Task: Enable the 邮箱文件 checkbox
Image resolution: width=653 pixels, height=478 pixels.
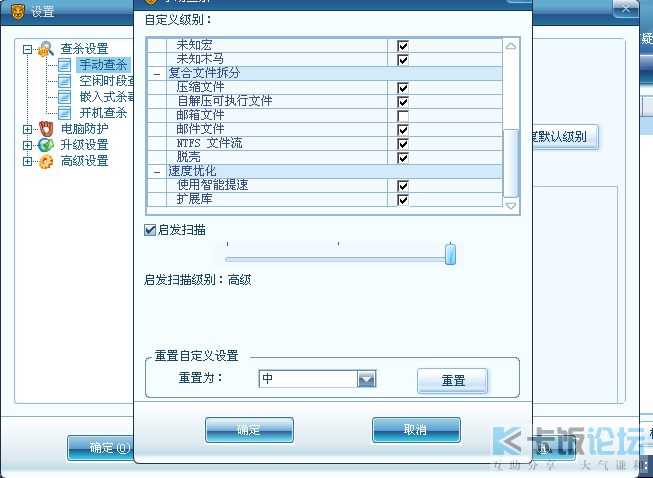Action: (403, 116)
